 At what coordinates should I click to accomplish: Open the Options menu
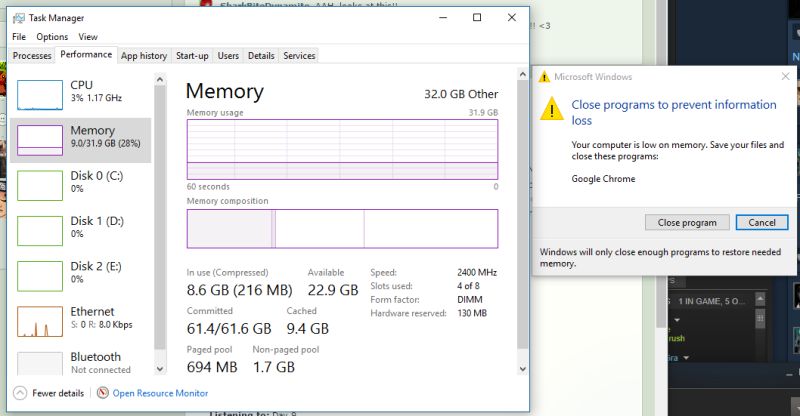coord(52,37)
